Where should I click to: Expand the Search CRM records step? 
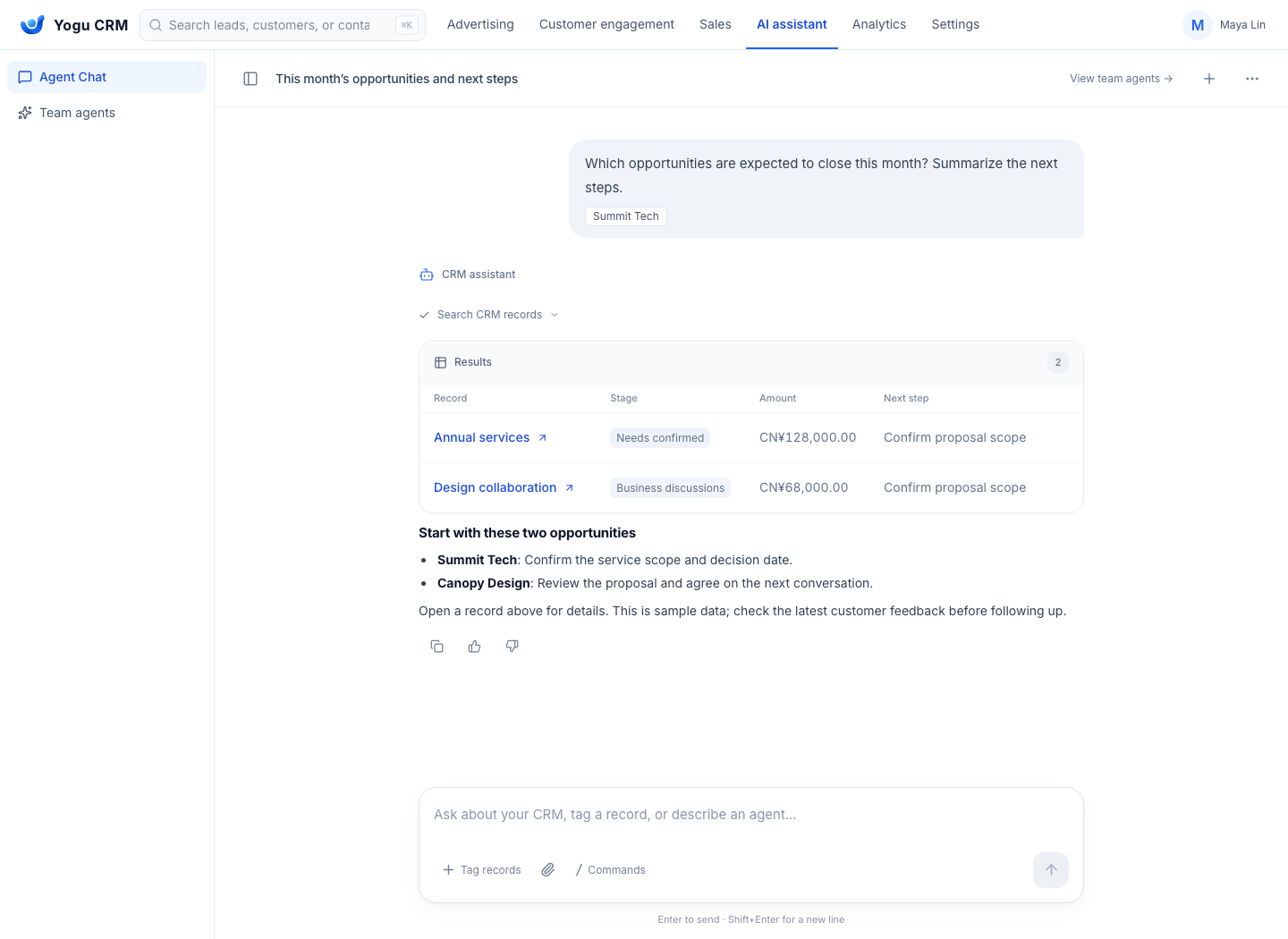[x=489, y=315]
